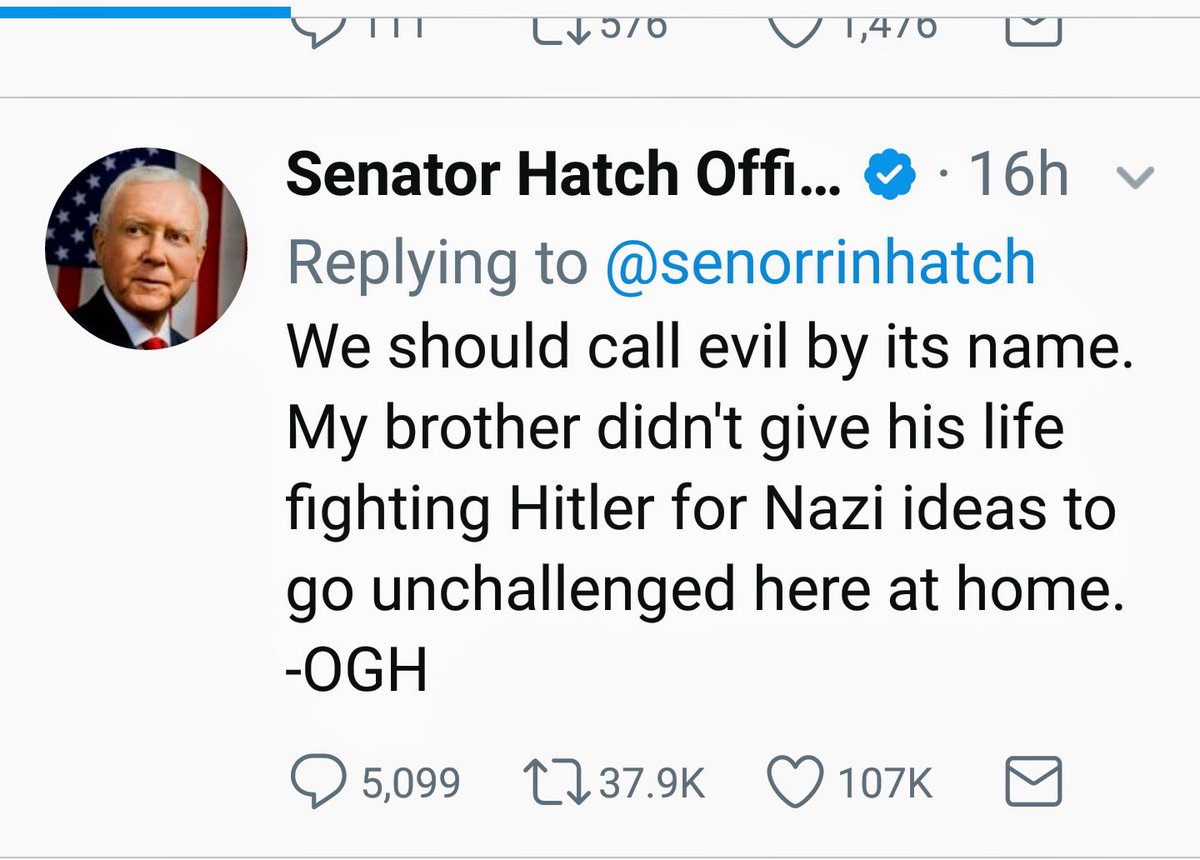
Task: Open Senator Hatch's profile picture
Action: pyautogui.click(x=146, y=248)
